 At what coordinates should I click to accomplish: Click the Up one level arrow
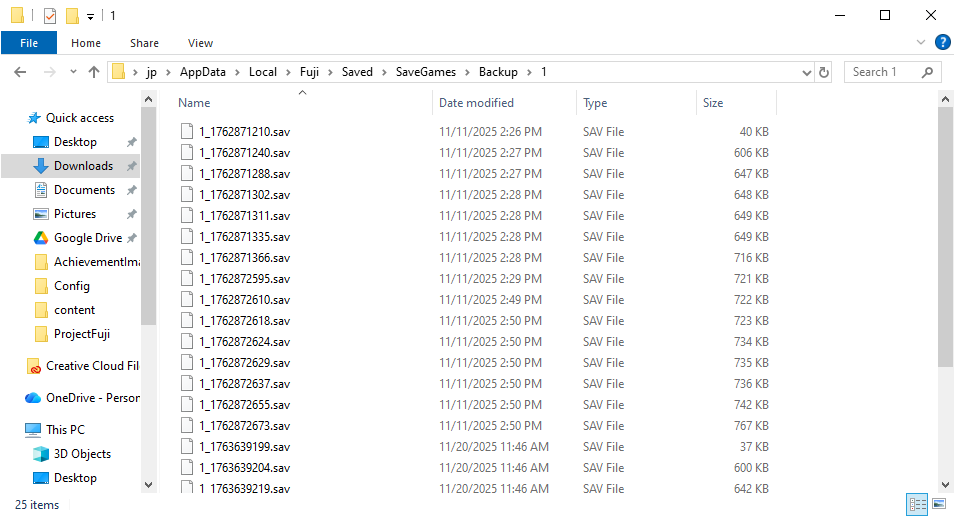(94, 72)
